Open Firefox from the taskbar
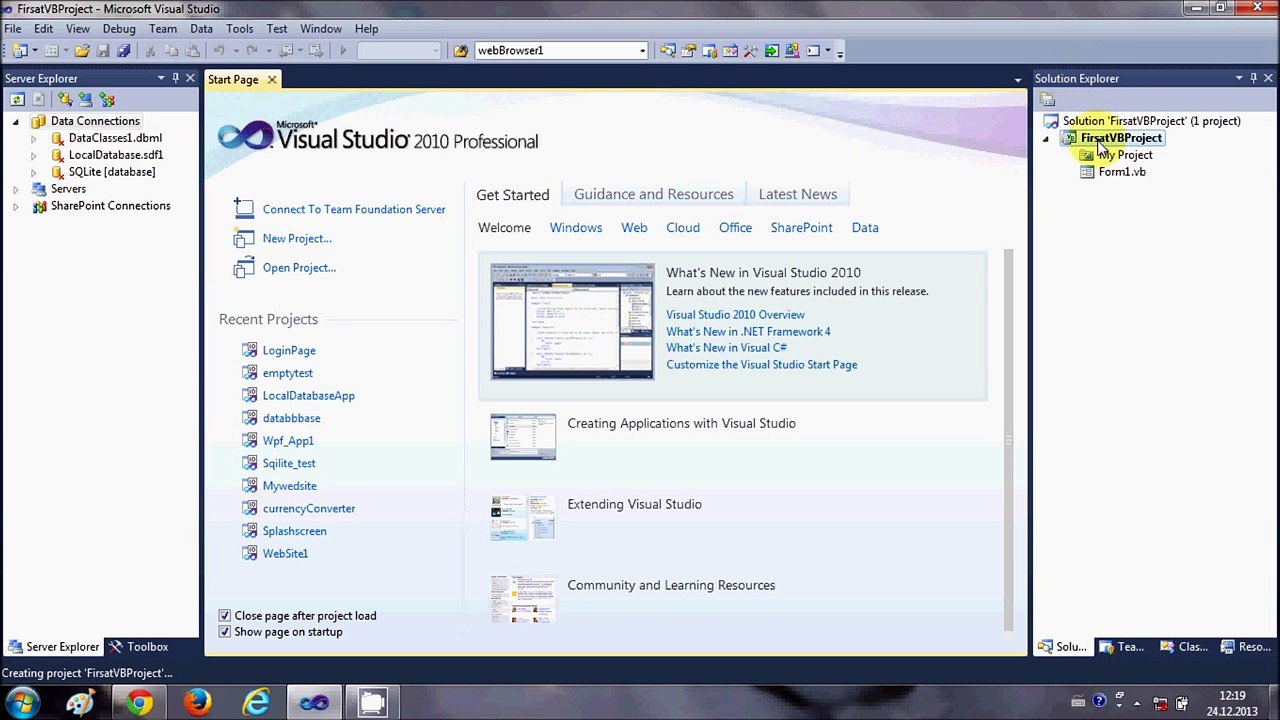 [197, 703]
